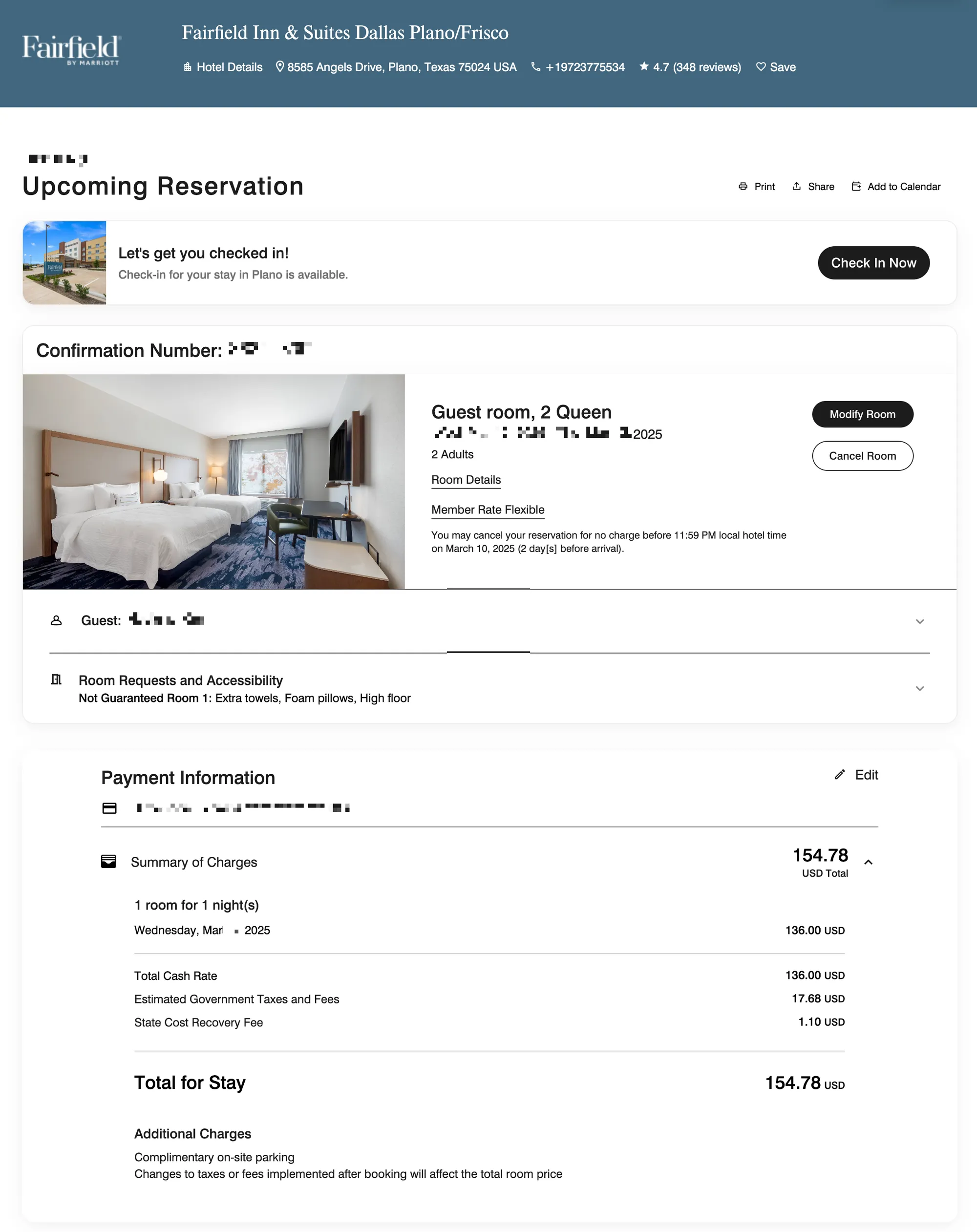Click the Add to Calendar icon
977x1232 pixels.
click(x=856, y=186)
